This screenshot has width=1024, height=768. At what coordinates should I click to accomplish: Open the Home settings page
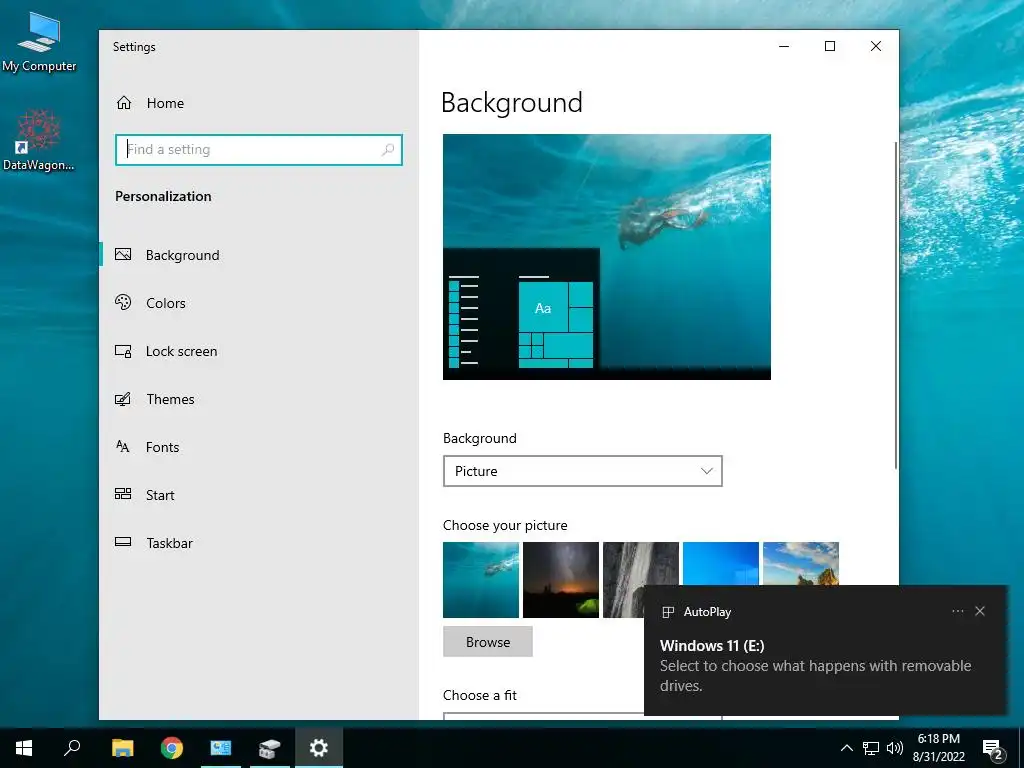click(150, 103)
